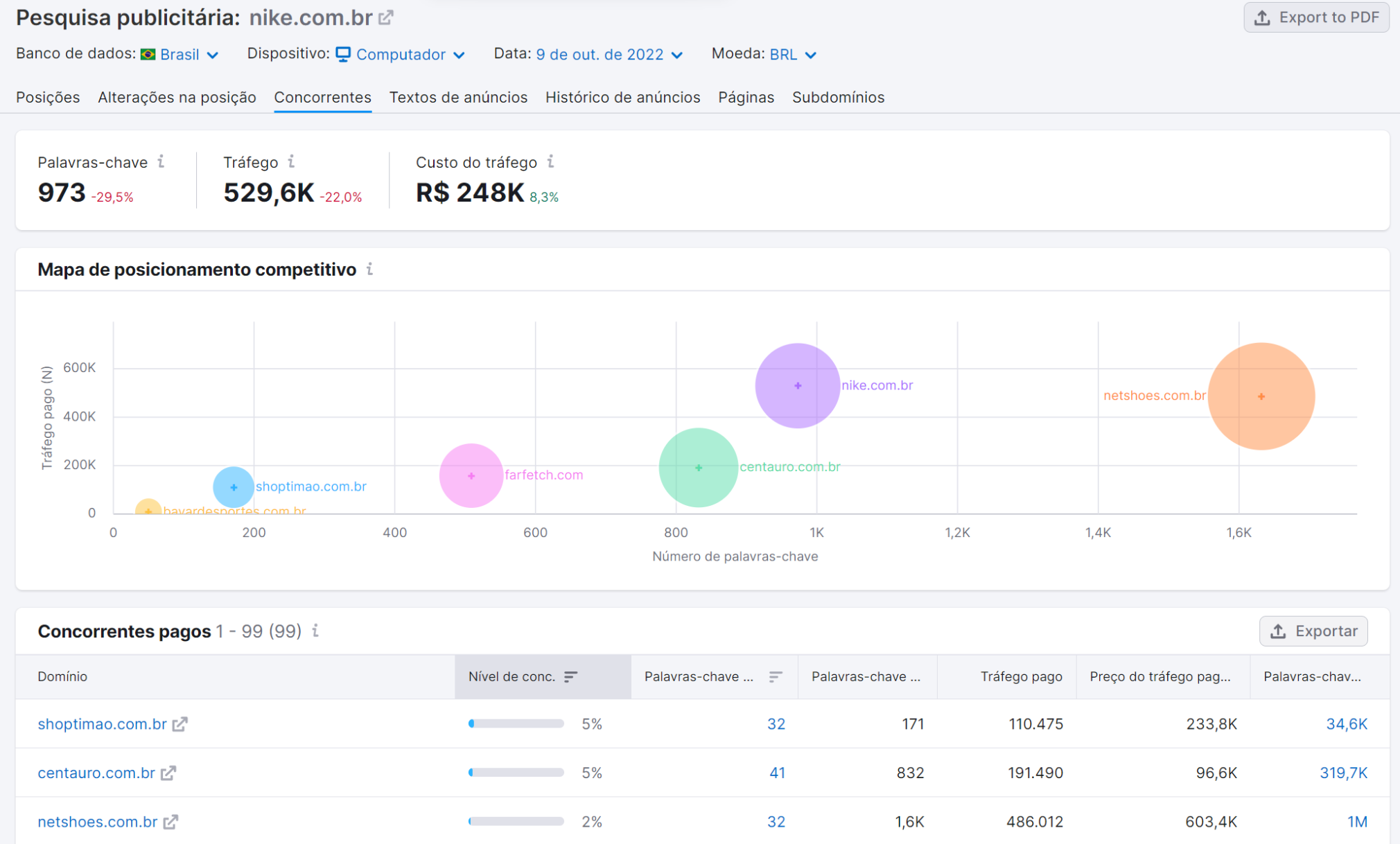Click common keywords value 32 for shoptimao
The image size is (1400, 844).
[776, 724]
